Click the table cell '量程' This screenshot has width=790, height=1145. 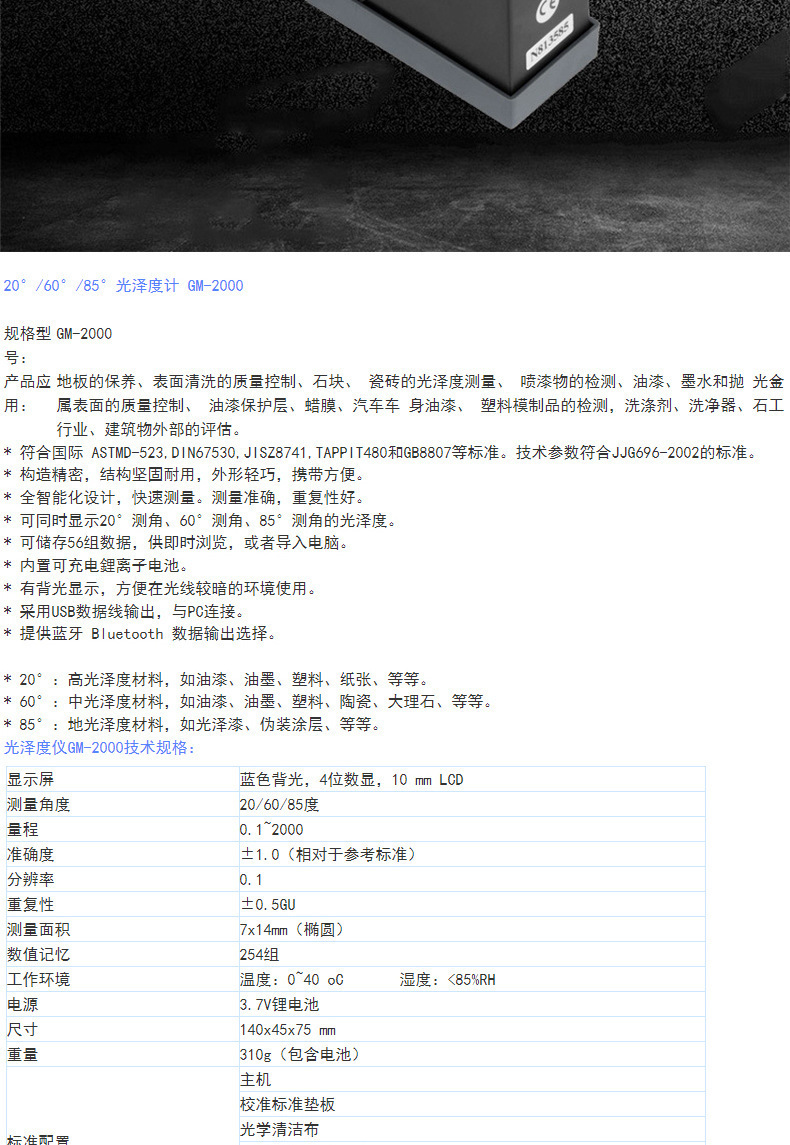(123, 830)
